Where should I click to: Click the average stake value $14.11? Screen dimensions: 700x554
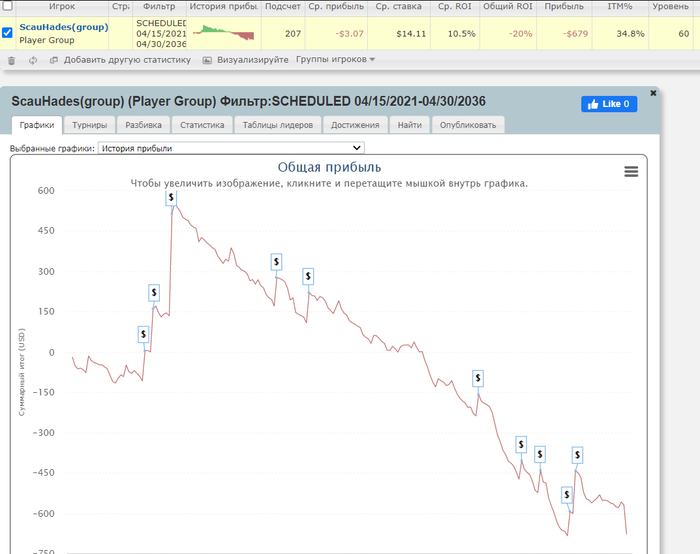click(x=411, y=33)
